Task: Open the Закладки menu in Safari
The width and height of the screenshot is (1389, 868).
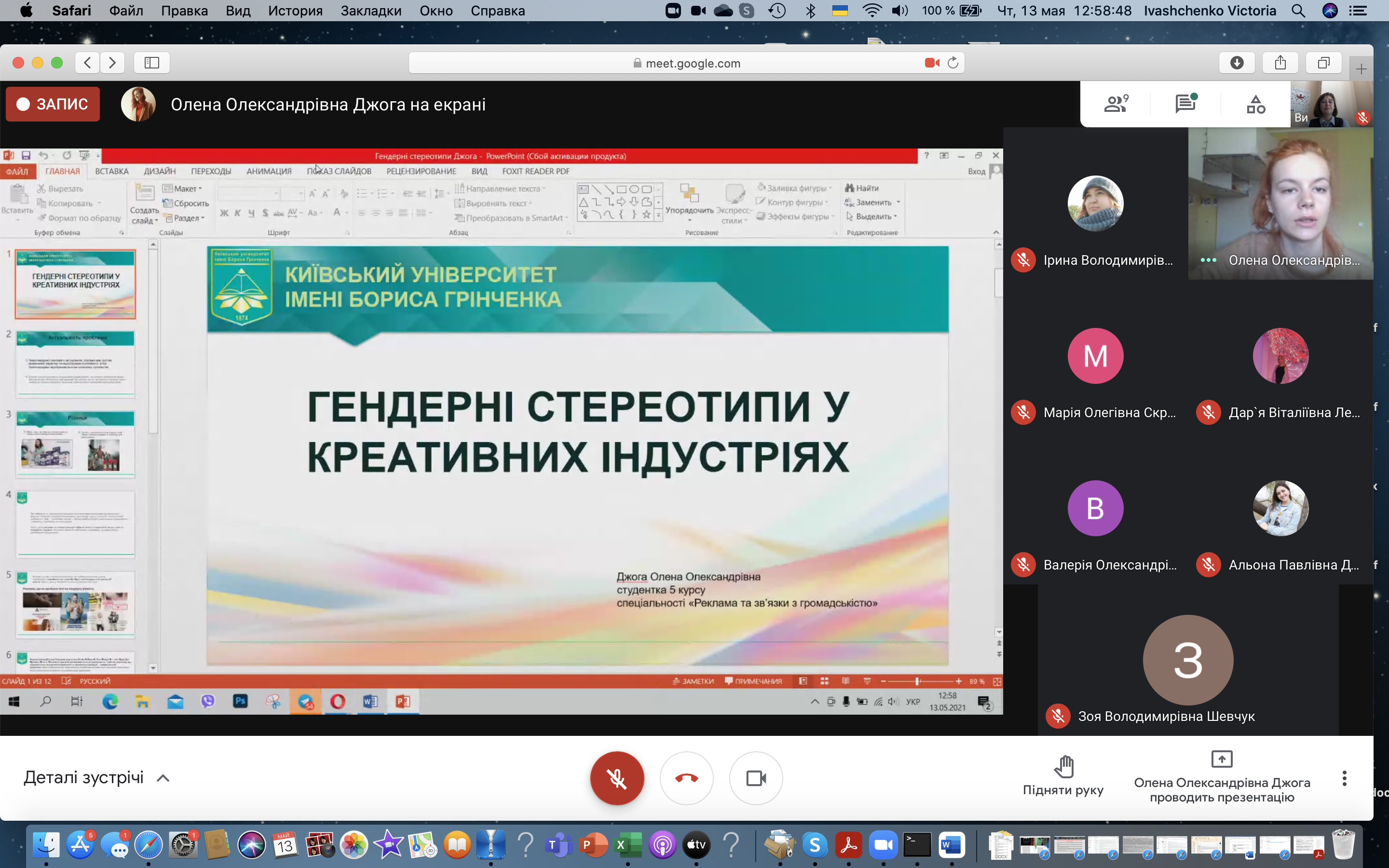Action: tap(371, 11)
